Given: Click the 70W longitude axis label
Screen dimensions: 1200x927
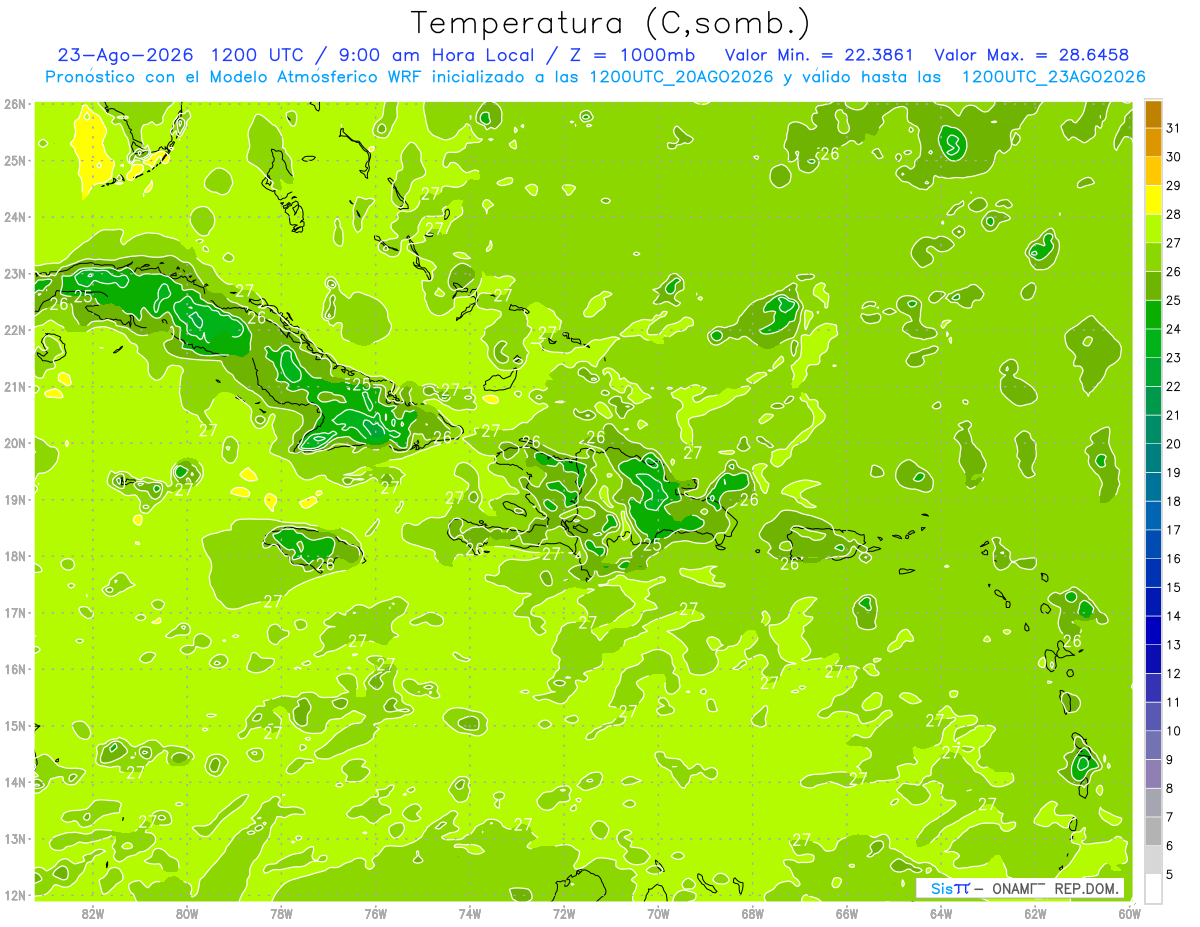Looking at the screenshot, I should (x=658, y=914).
